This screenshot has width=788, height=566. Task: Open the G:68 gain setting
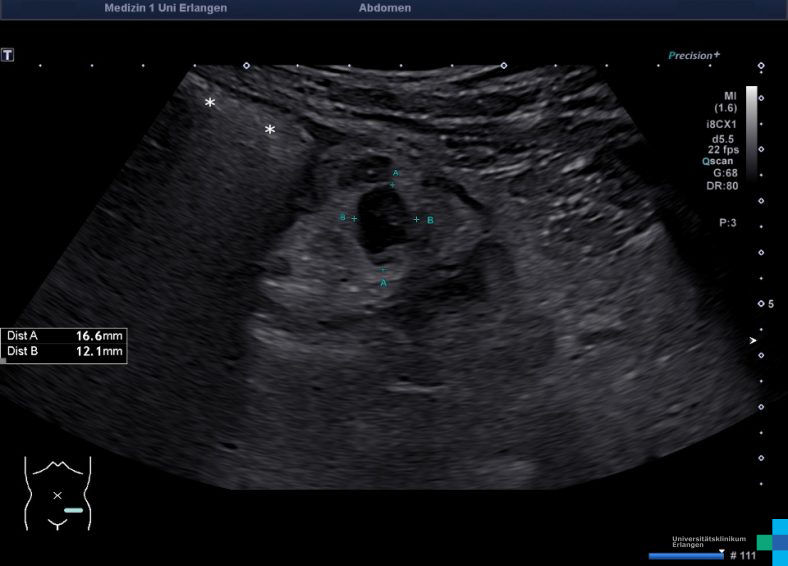pos(725,172)
